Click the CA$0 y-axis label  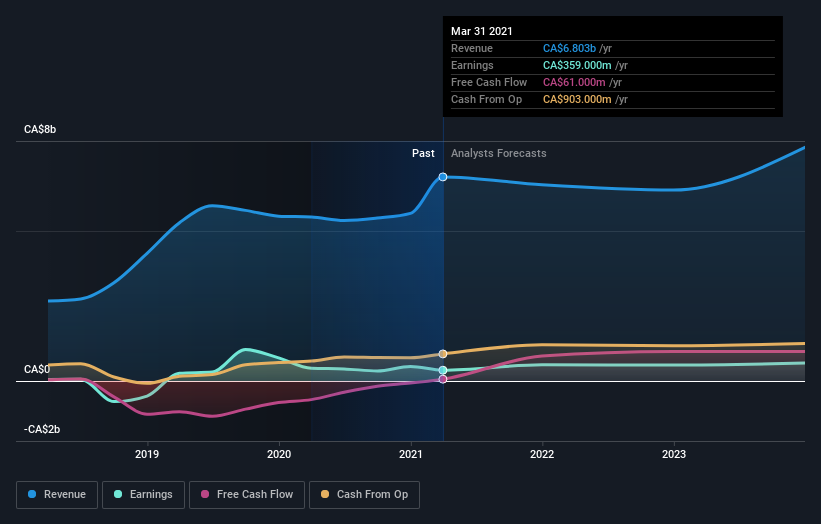pos(37,369)
